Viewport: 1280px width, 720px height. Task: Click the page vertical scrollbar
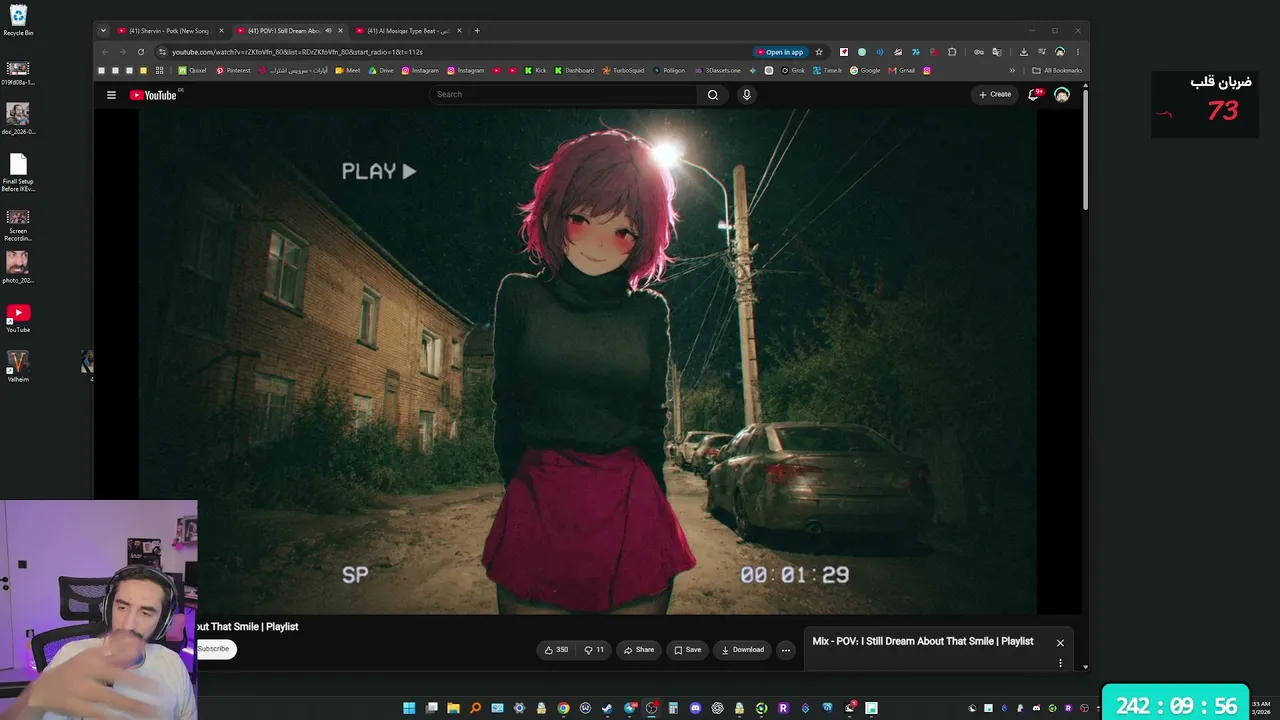pyautogui.click(x=1085, y=150)
